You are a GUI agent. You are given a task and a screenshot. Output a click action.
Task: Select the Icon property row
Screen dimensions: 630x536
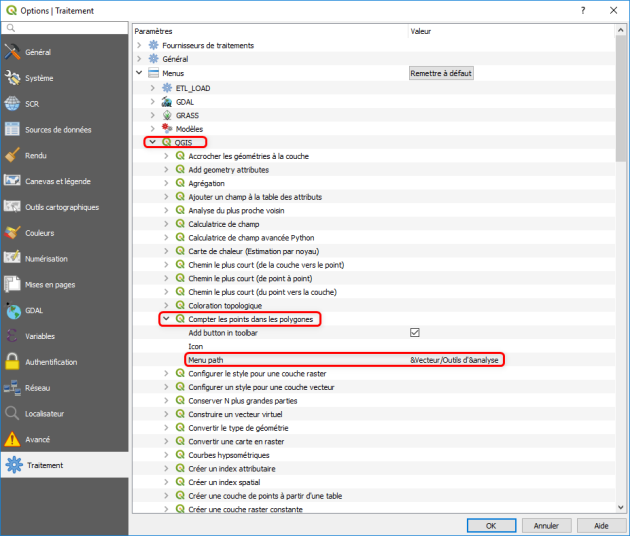click(374, 346)
